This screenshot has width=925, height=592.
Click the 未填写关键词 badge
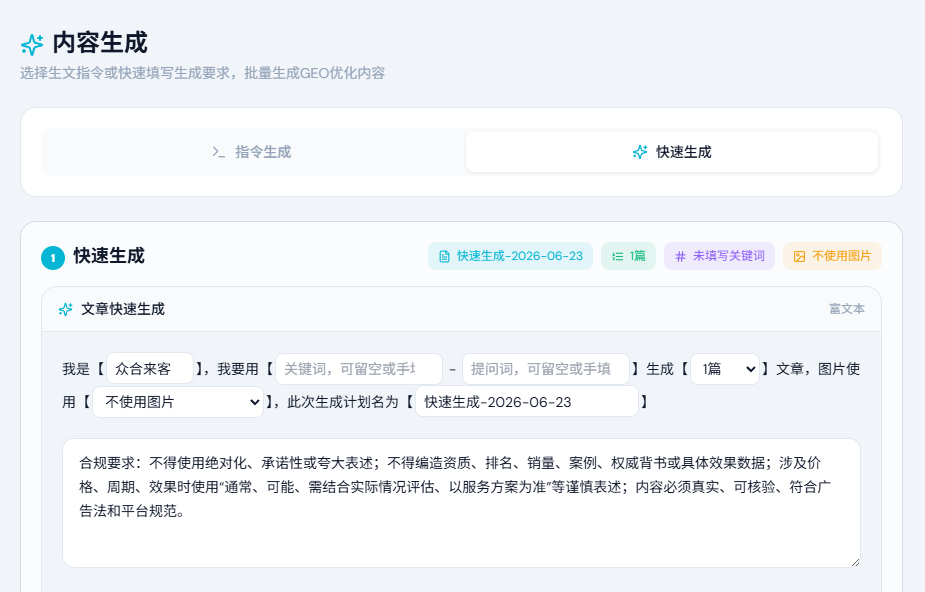coord(720,256)
